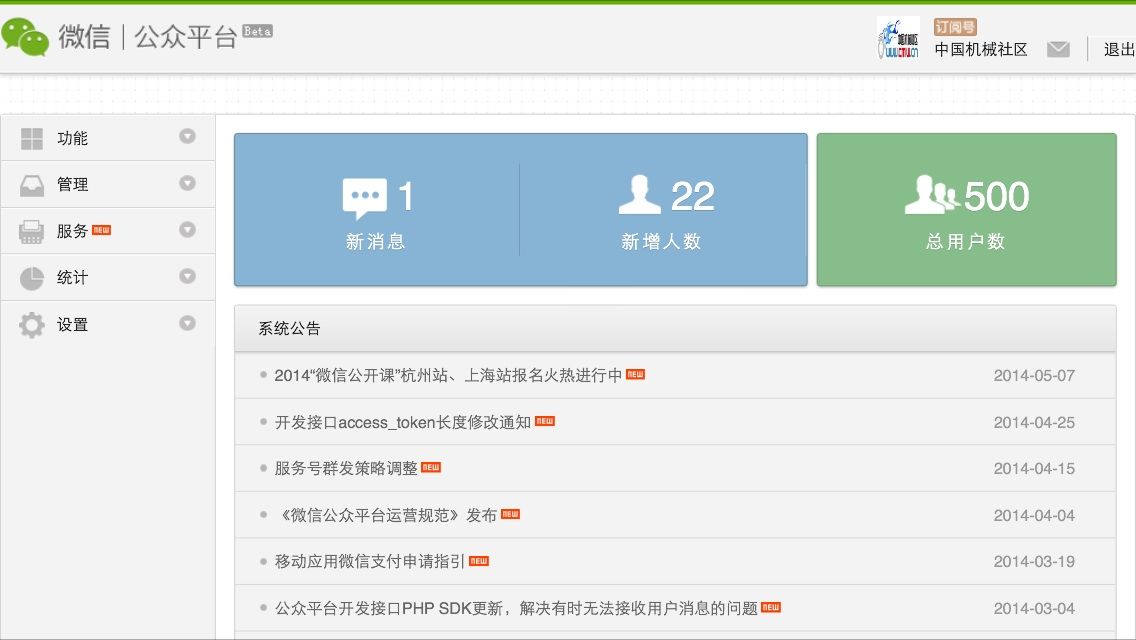Screen dimensions: 1136x640
Task: Click the 设置 gear icon
Action: pos(32,325)
